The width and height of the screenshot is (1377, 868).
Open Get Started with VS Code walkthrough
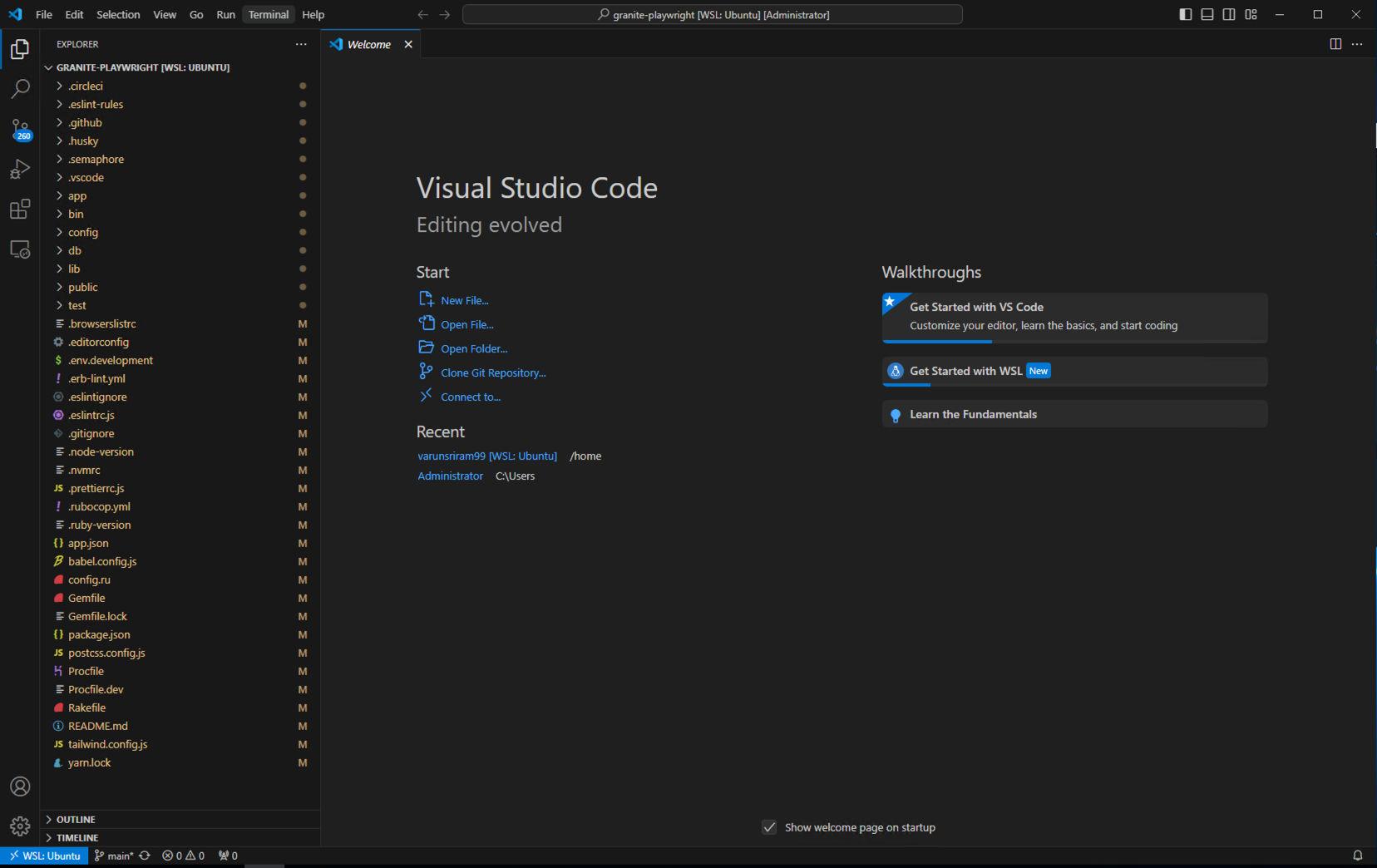pos(1074,317)
